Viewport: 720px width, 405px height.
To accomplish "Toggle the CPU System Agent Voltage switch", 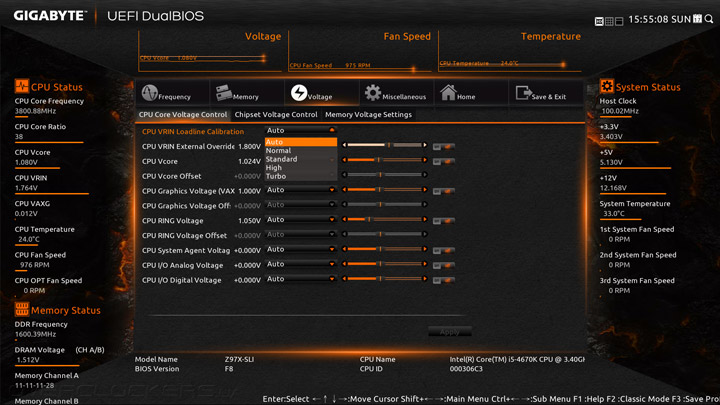I will pos(444,250).
